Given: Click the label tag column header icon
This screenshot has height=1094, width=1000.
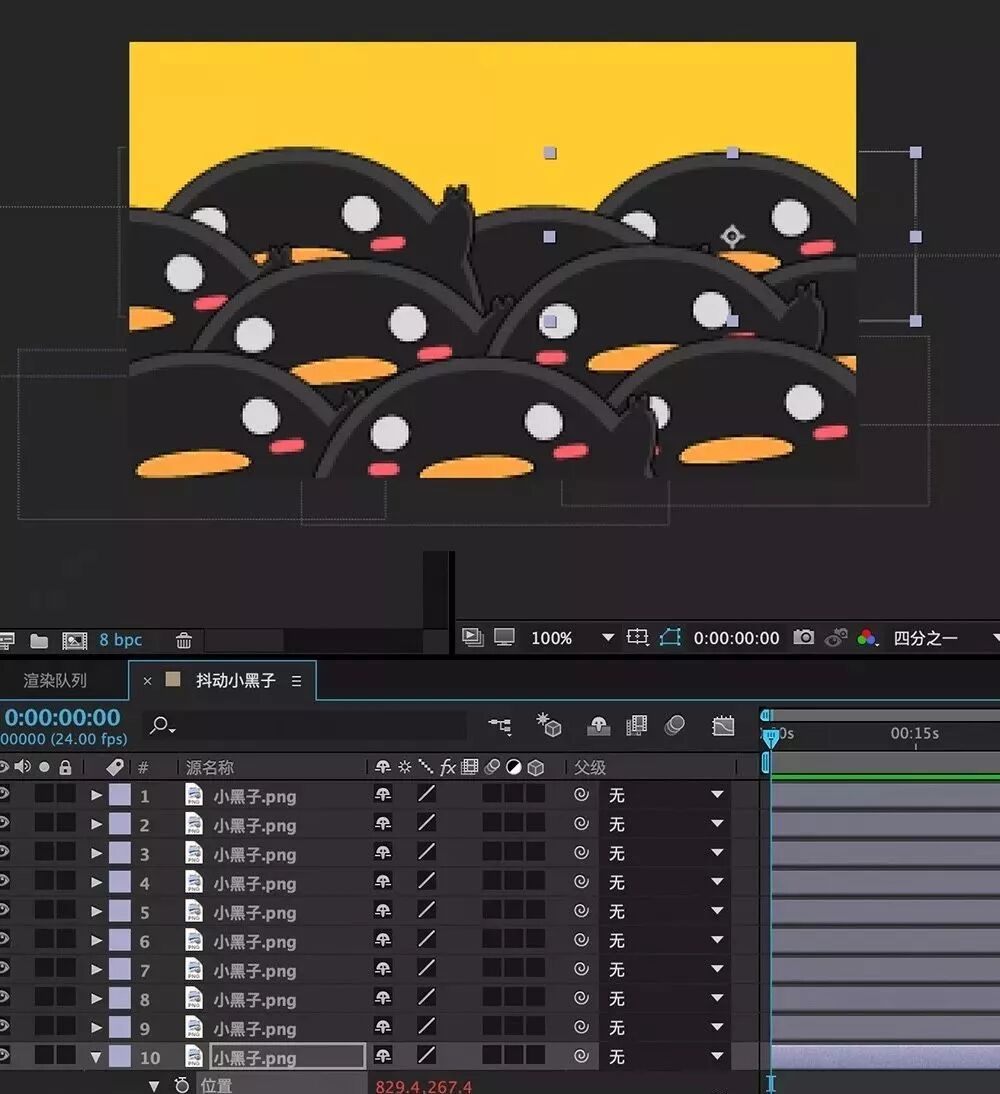Looking at the screenshot, I should 114,767.
